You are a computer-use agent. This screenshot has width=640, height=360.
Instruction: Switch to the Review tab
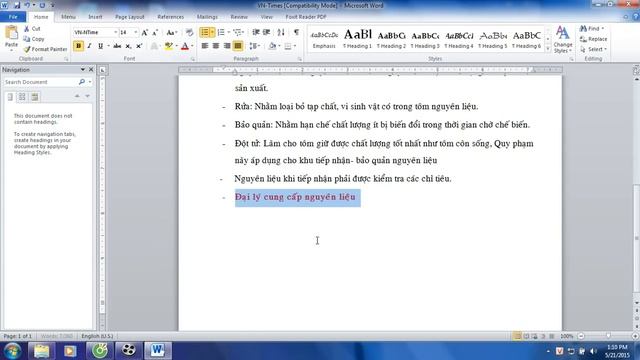[x=239, y=17]
